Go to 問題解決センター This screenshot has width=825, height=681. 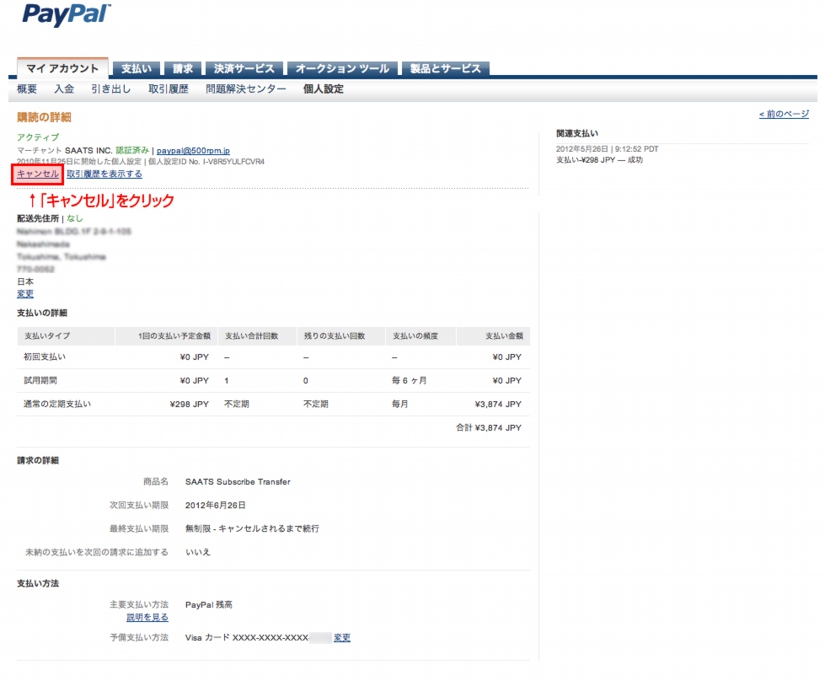[x=245, y=89]
